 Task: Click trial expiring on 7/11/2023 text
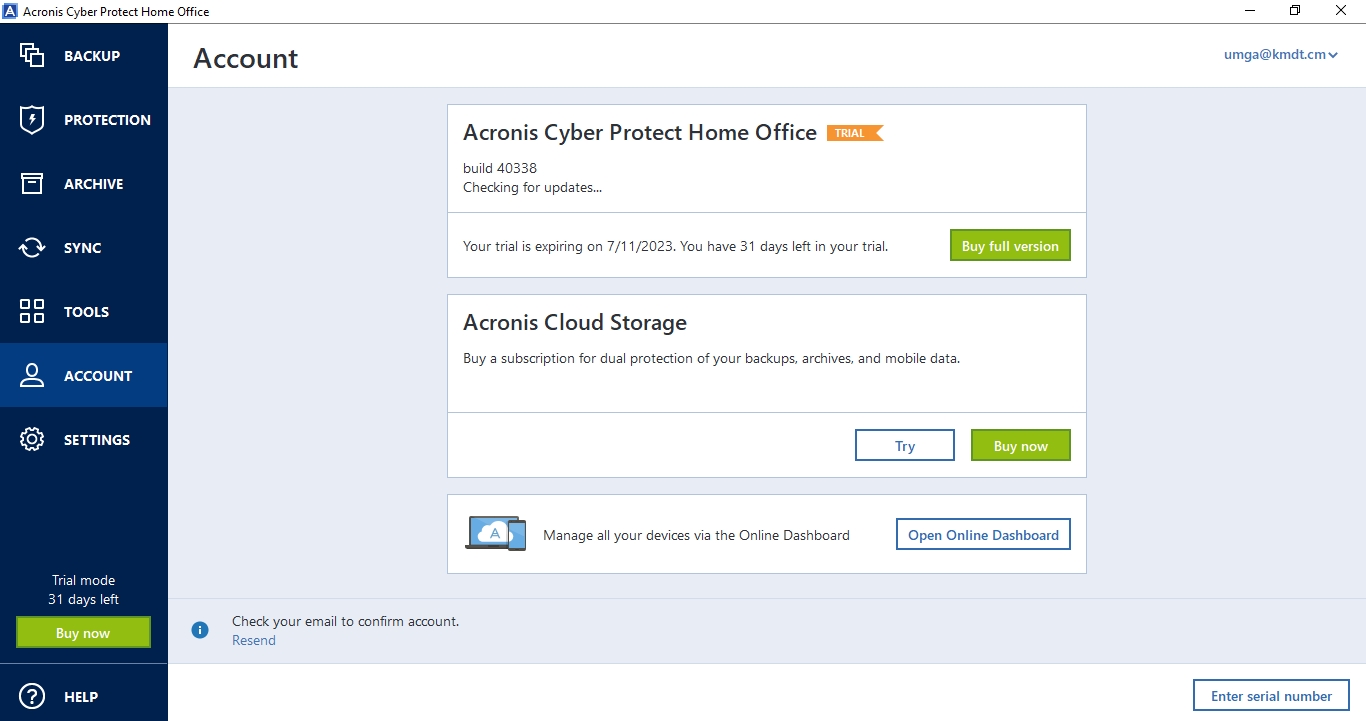675,246
